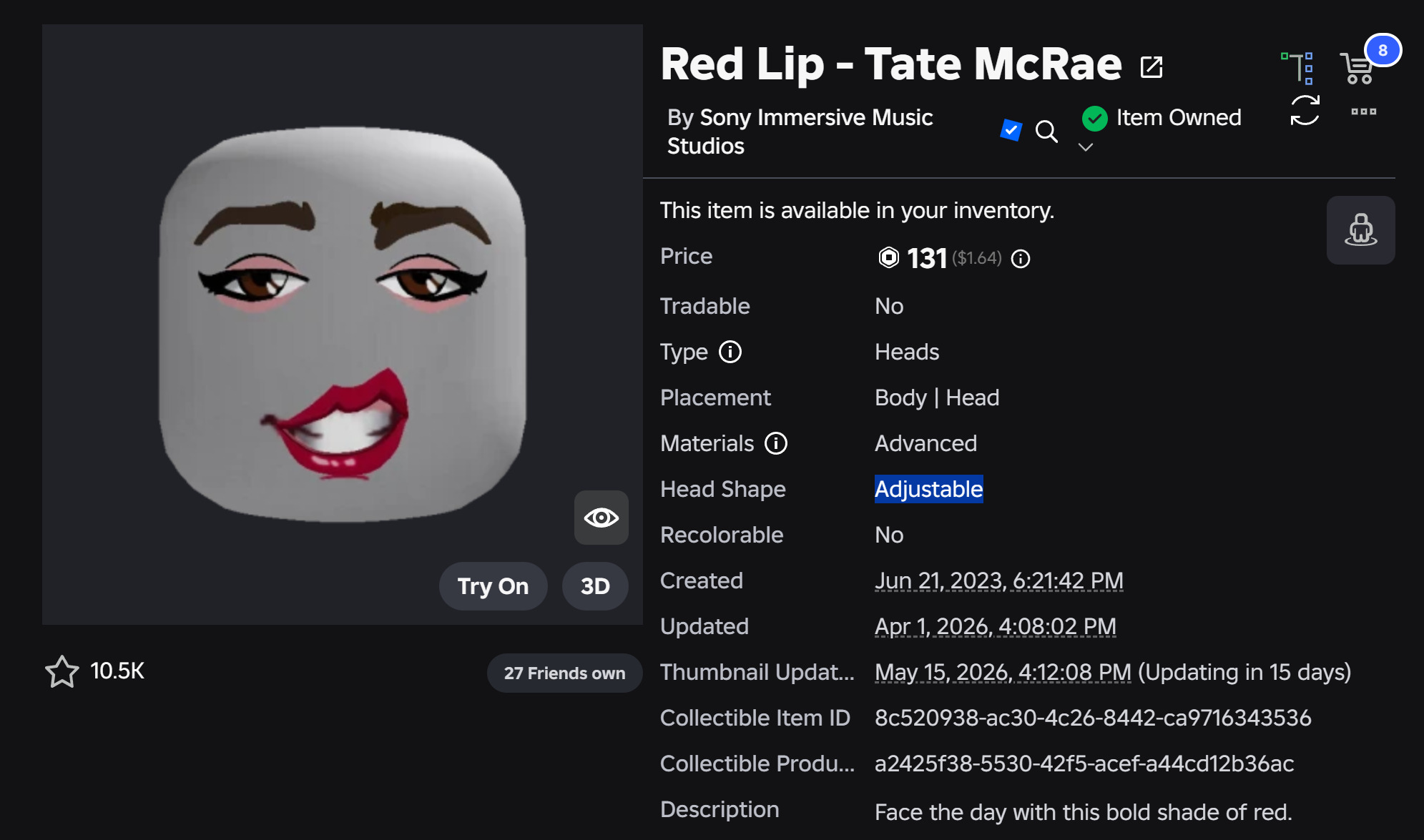Click the highlighted Adjustable head shape value
The width and height of the screenshot is (1424, 840).
point(929,489)
